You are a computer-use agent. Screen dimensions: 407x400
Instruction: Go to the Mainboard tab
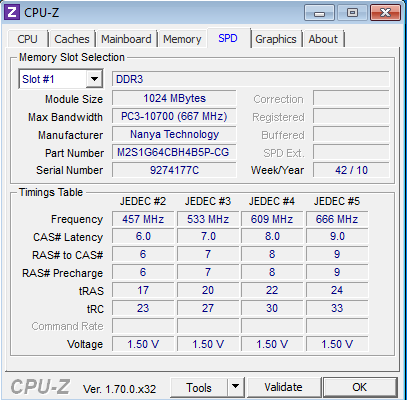[x=126, y=39]
